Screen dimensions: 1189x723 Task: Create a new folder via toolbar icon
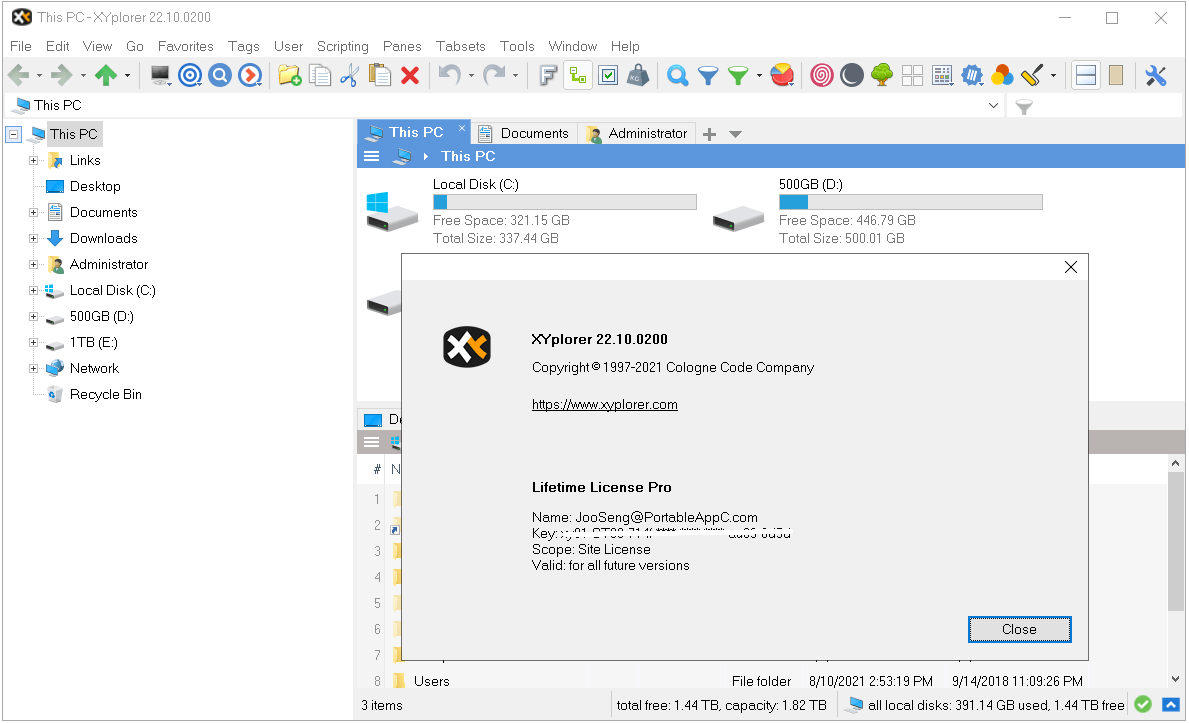click(x=290, y=75)
